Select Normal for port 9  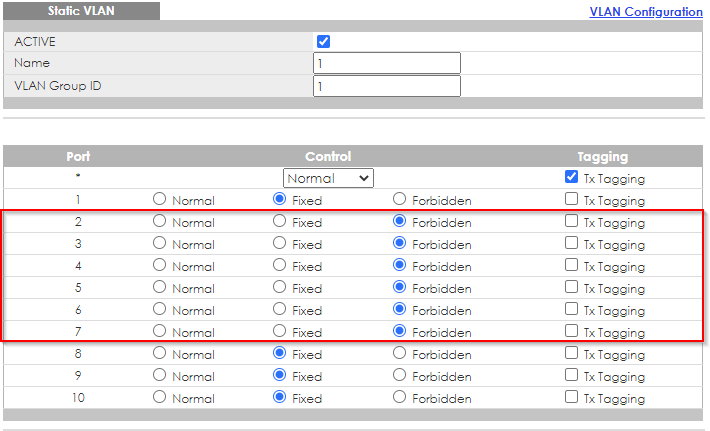tap(160, 375)
